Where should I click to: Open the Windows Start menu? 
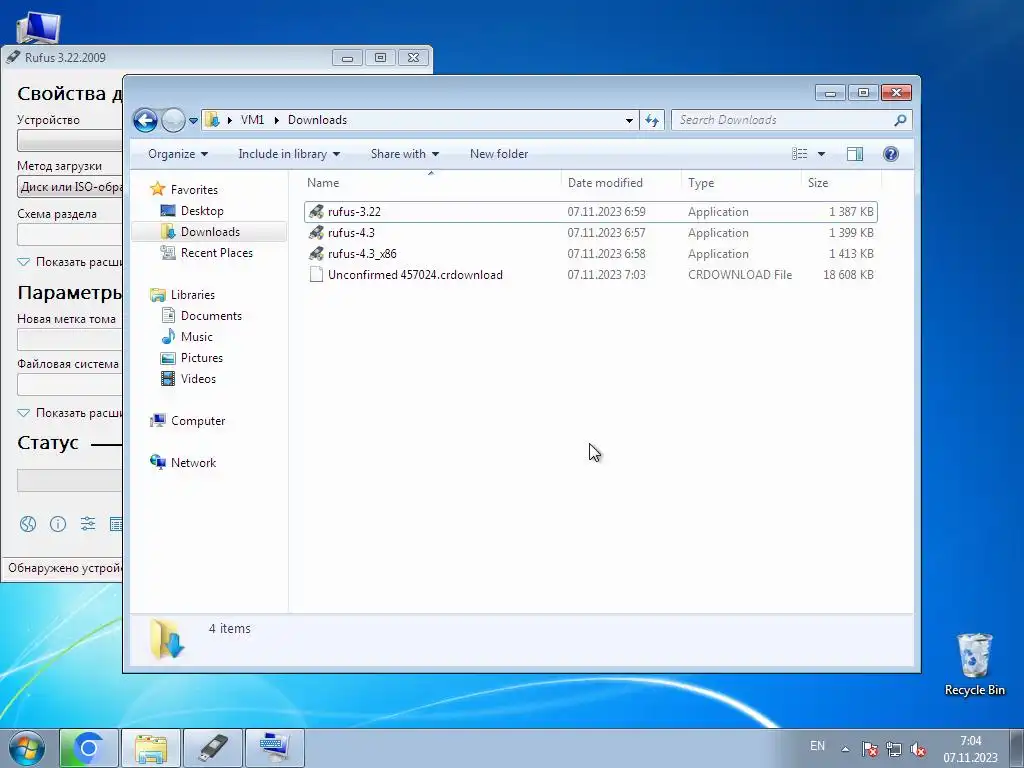tap(27, 748)
